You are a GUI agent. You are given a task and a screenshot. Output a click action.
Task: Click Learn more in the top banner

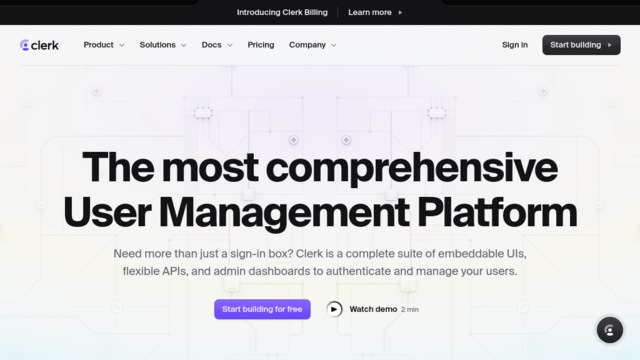point(370,12)
